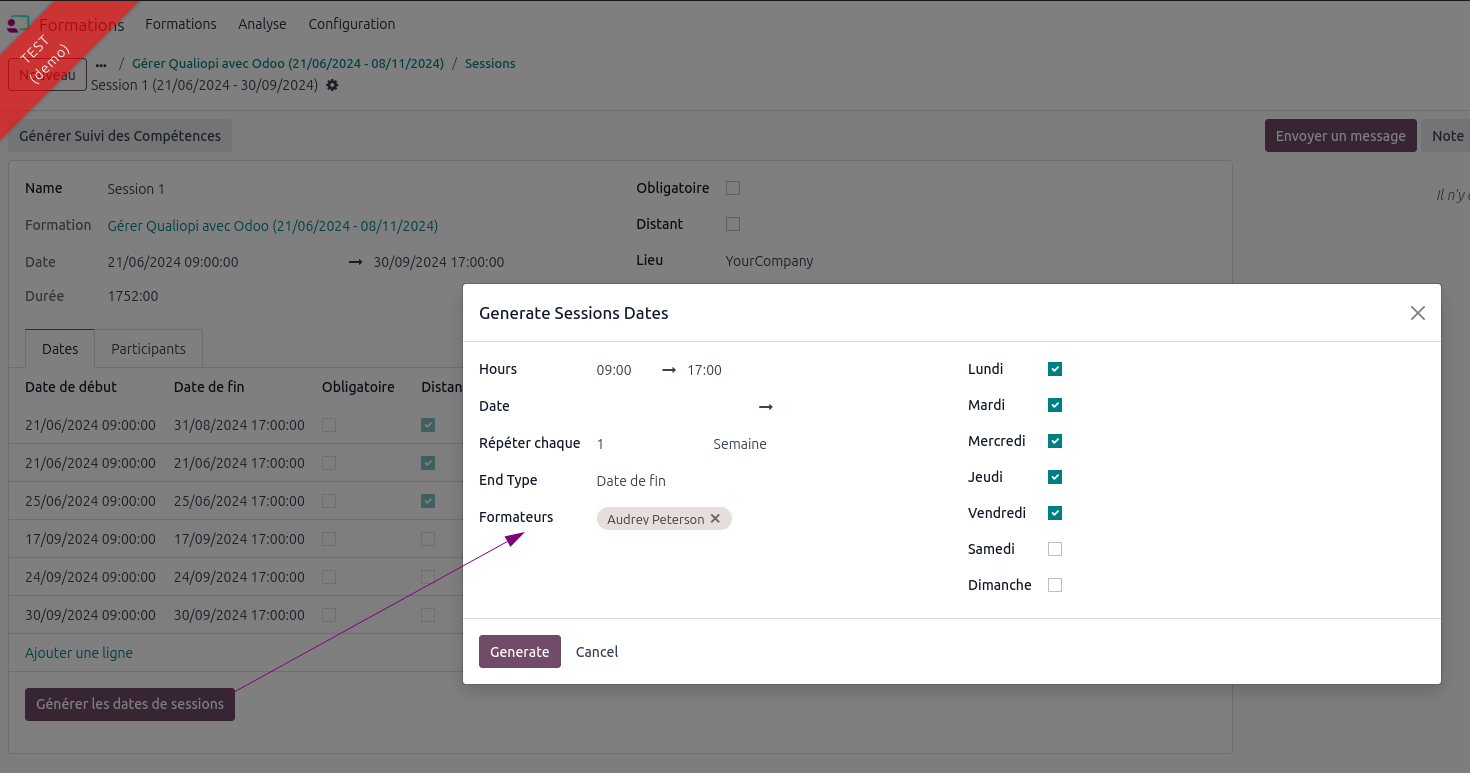Switch to the Participants tab
The image size is (1470, 773).
pyautogui.click(x=148, y=349)
